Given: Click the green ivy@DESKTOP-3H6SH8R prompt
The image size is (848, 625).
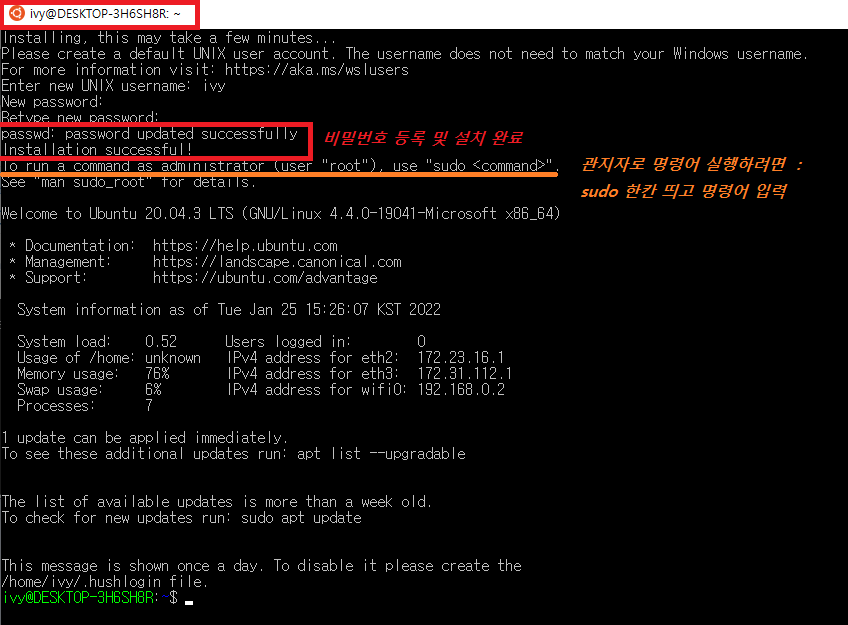Looking at the screenshot, I should (80, 598).
